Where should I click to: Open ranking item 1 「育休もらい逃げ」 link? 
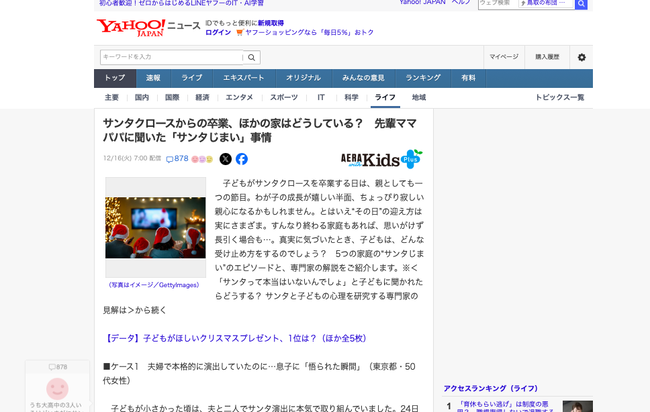coord(505,407)
